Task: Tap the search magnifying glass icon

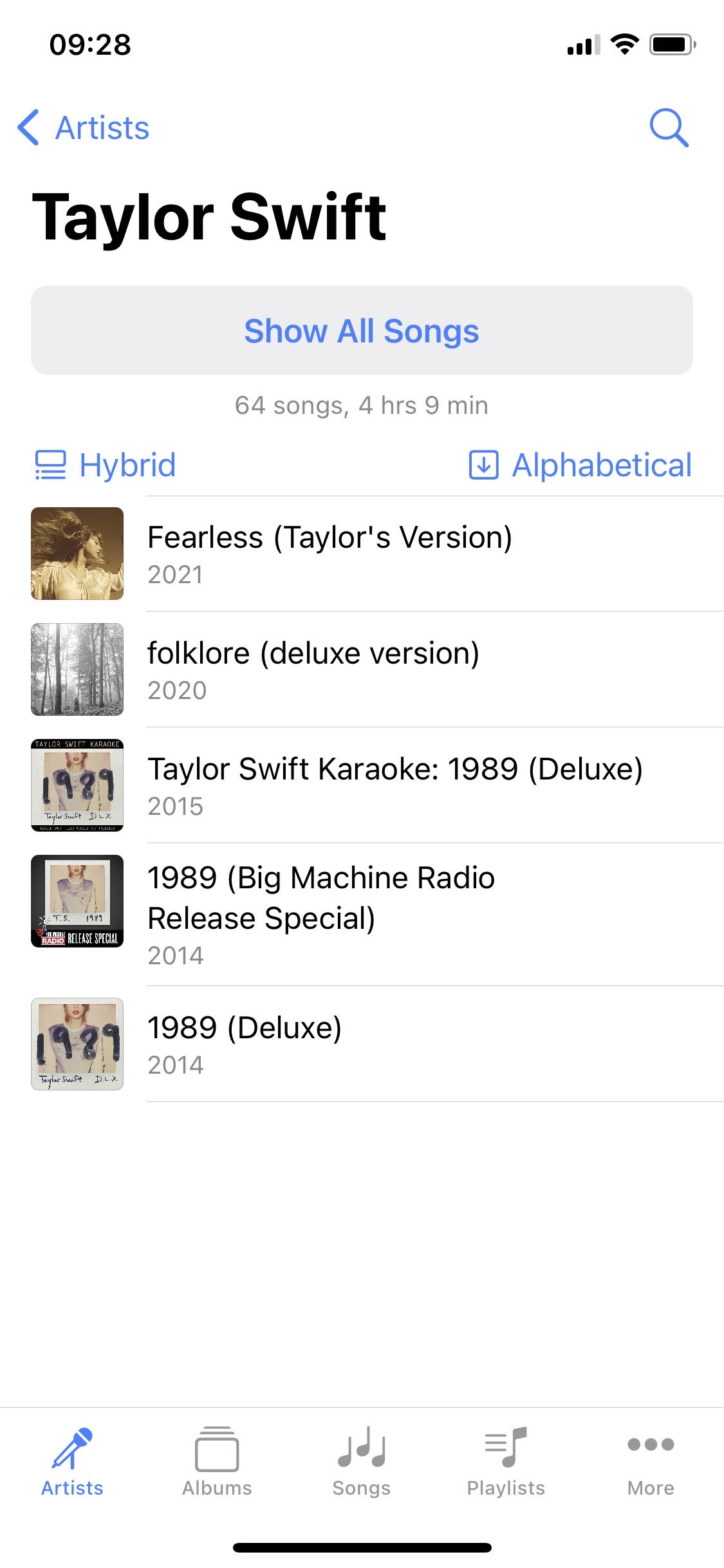Action: [x=669, y=127]
